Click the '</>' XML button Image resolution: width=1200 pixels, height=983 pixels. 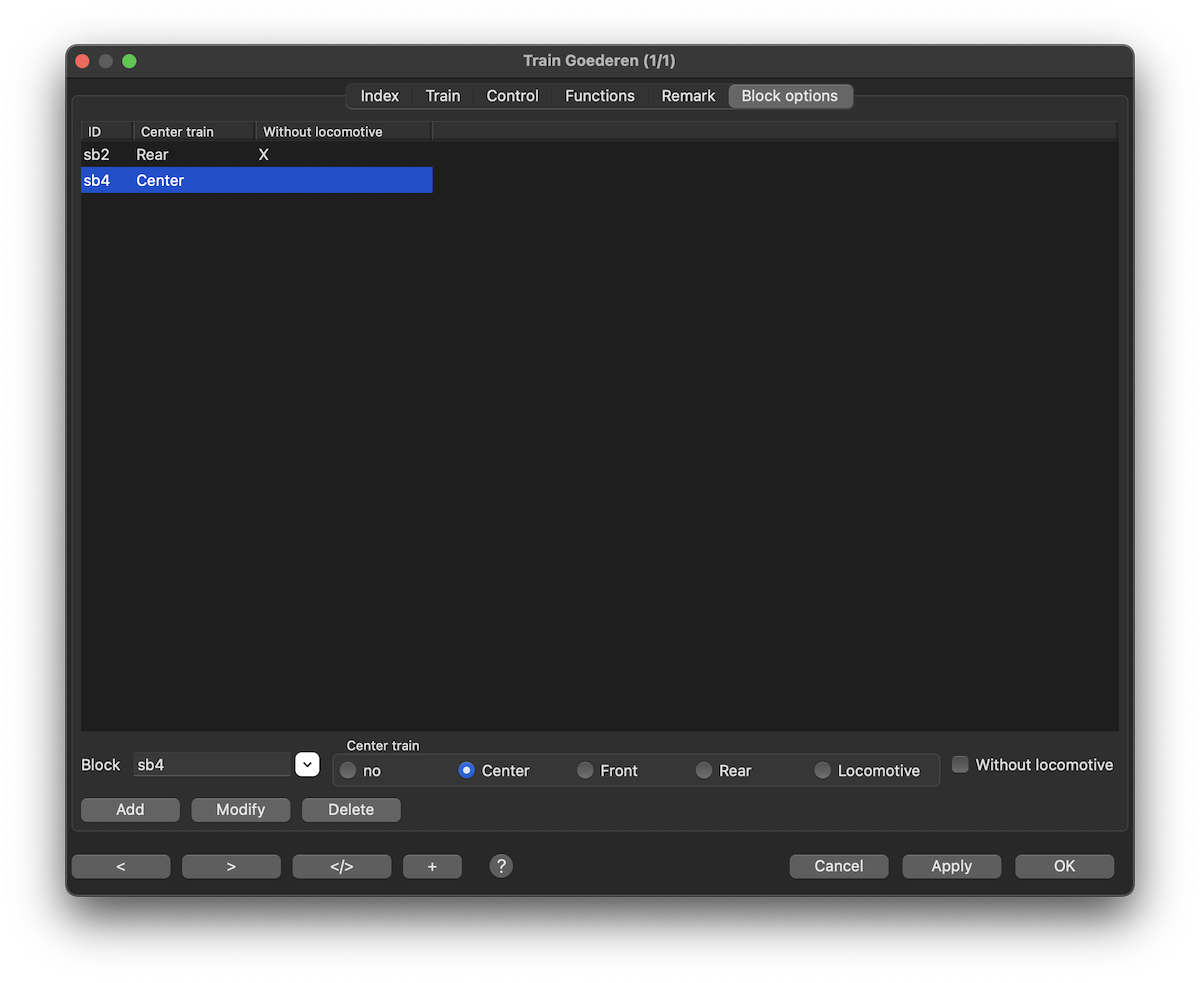(x=341, y=866)
